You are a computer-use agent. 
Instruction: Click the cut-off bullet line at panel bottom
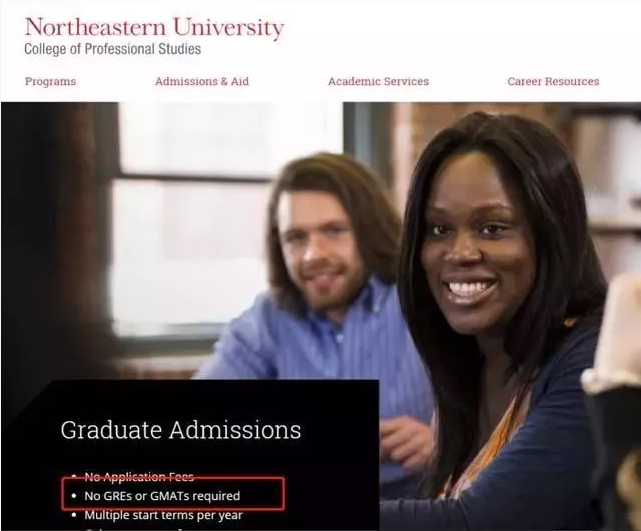click(135, 529)
